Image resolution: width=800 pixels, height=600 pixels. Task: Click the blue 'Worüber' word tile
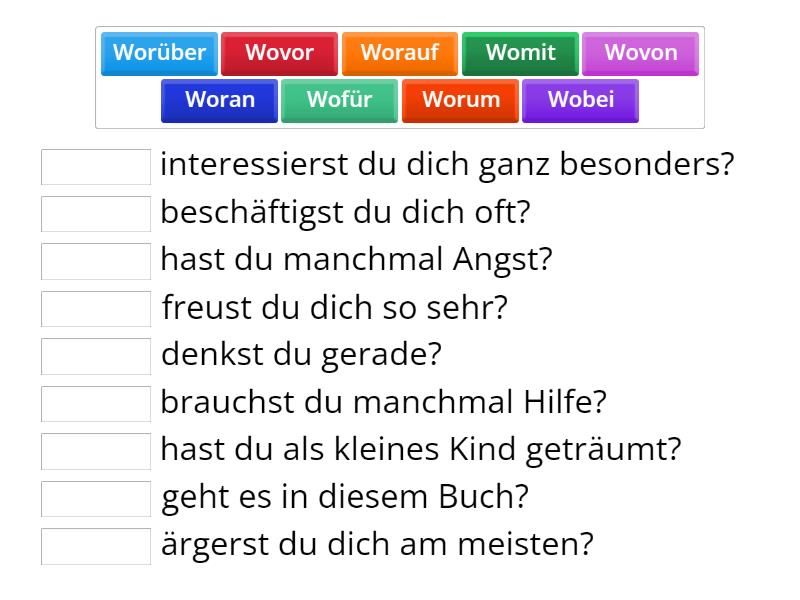pos(160,53)
